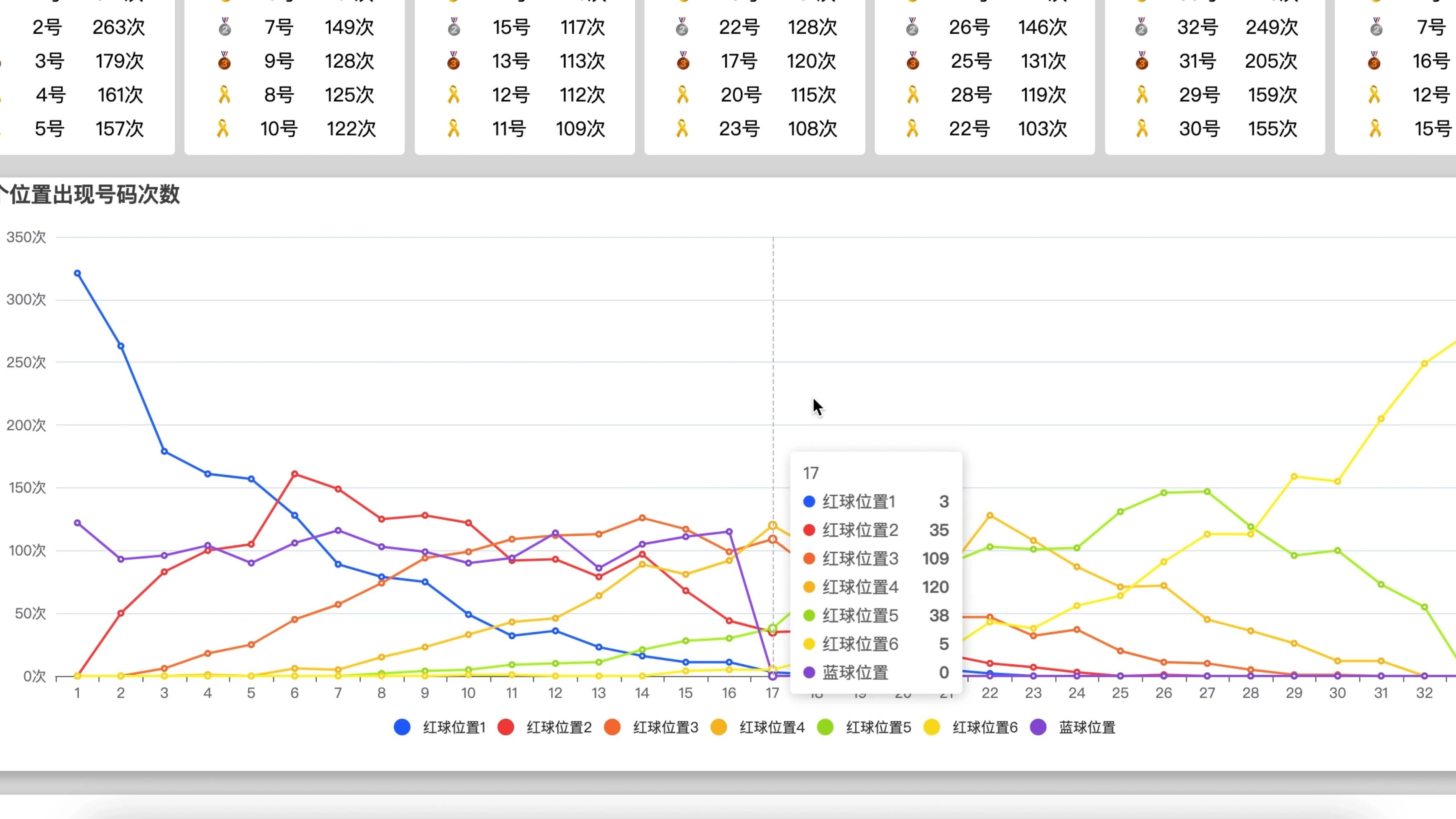Click the ribbon icon beside 30号 155次
Screen dimensions: 1456x819
click(x=1142, y=129)
